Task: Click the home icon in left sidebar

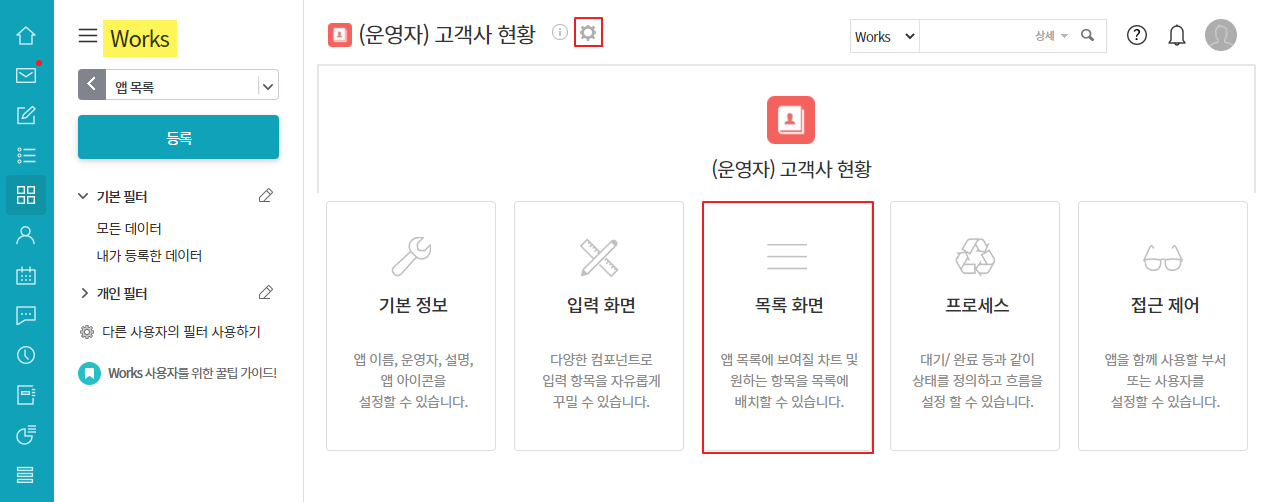Action: click(26, 37)
